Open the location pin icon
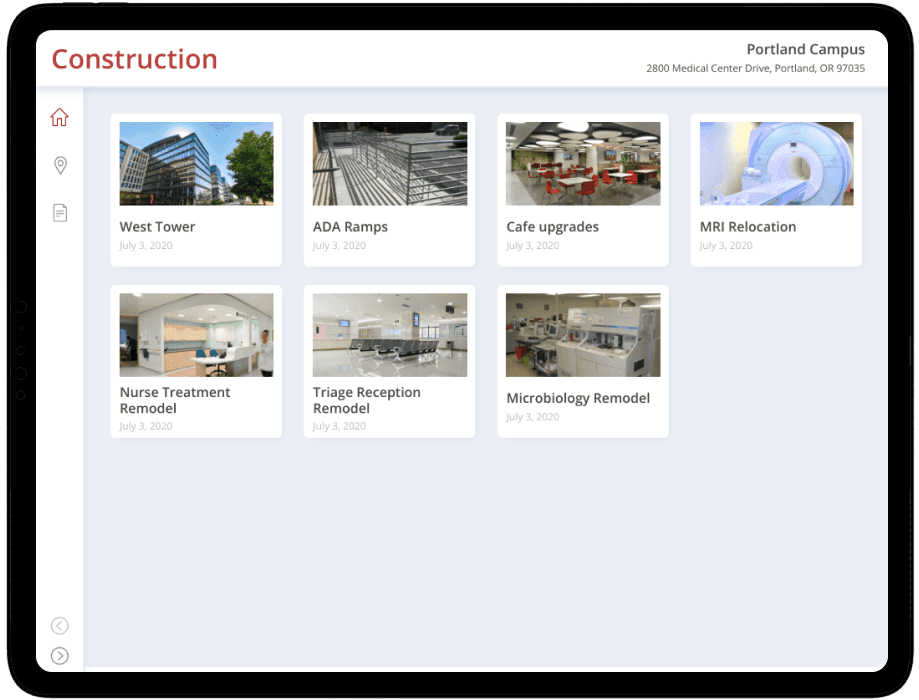919x700 pixels. (x=60, y=165)
